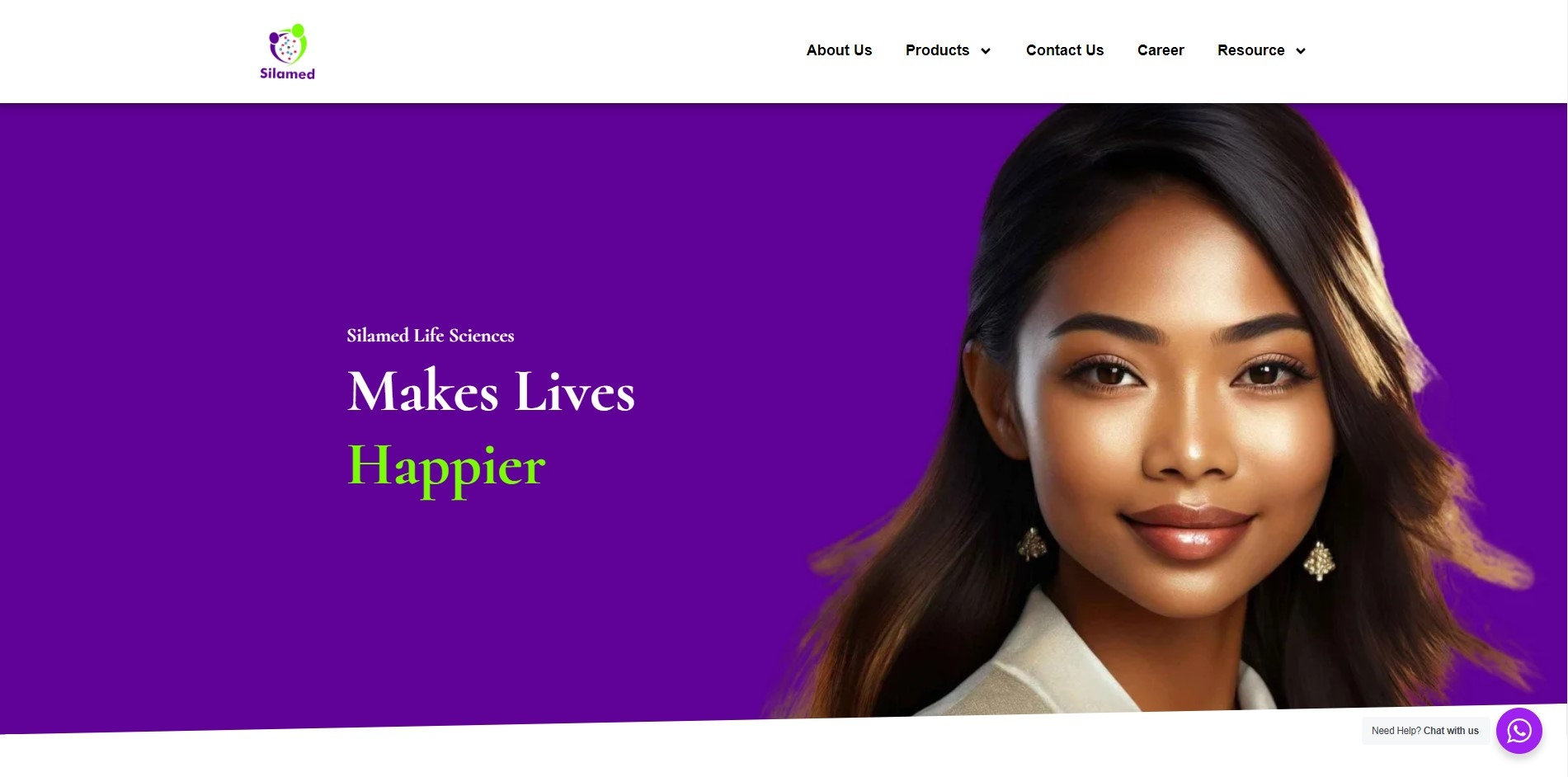Select the Products menu label
The height and width of the screenshot is (777, 1568).
tap(937, 50)
